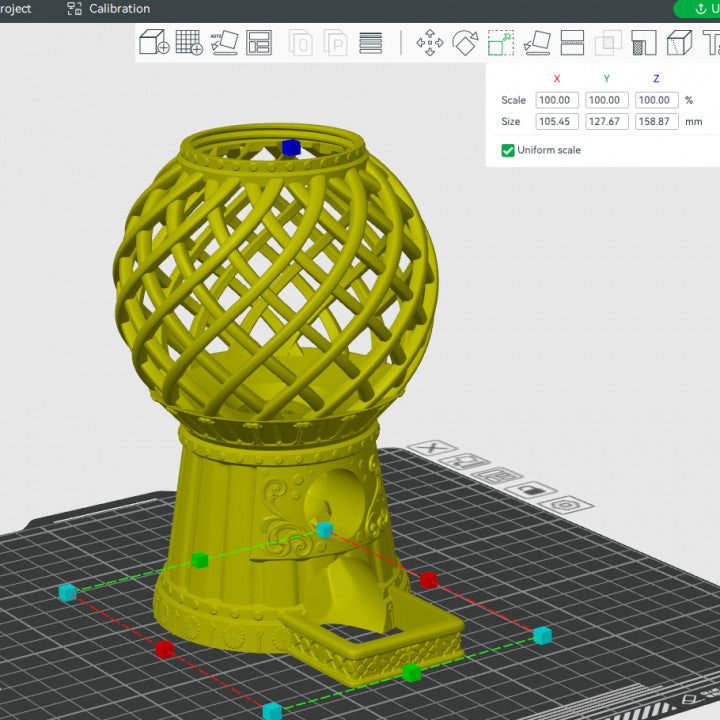Open plate settings hexagon icon
The height and width of the screenshot is (720, 720).
point(564,505)
